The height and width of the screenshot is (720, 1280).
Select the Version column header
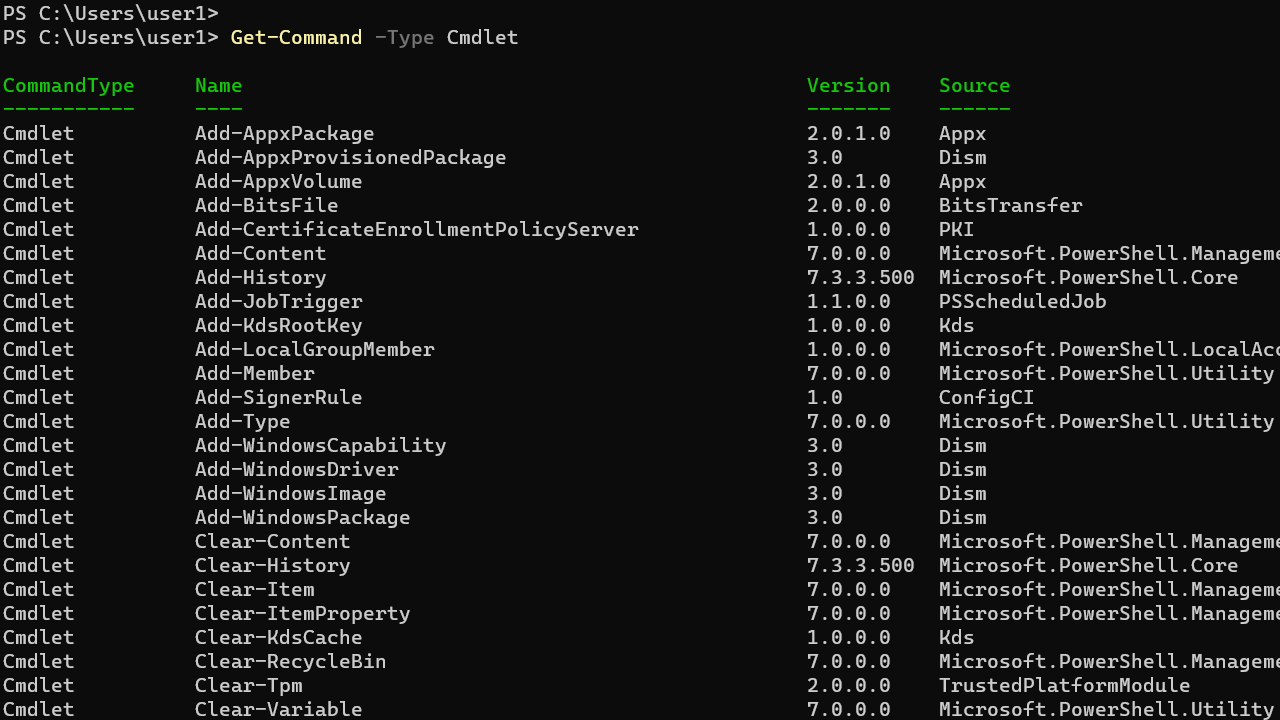pos(848,85)
